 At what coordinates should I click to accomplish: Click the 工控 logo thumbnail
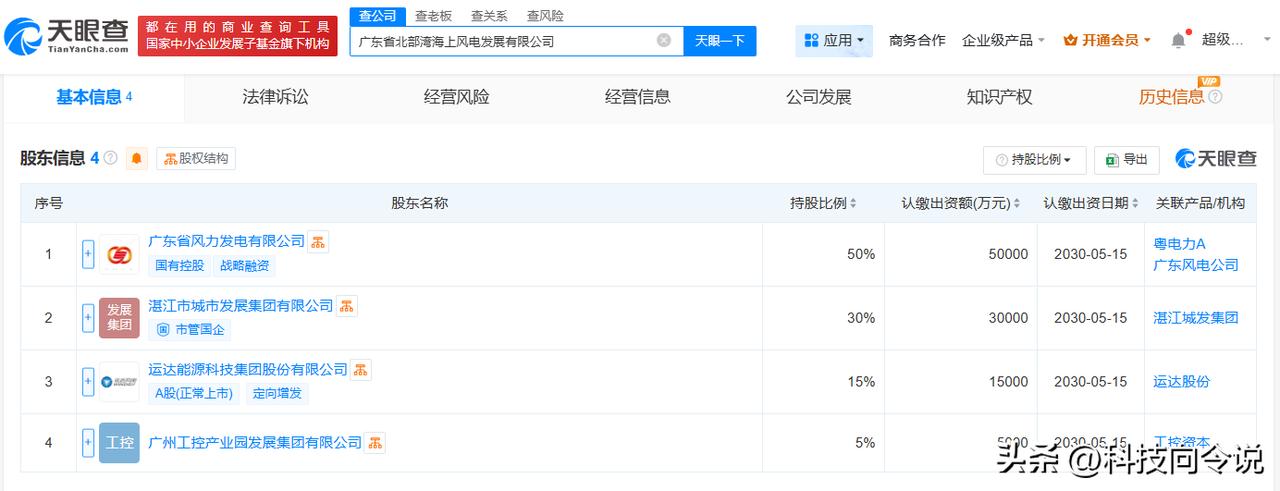click(x=119, y=443)
